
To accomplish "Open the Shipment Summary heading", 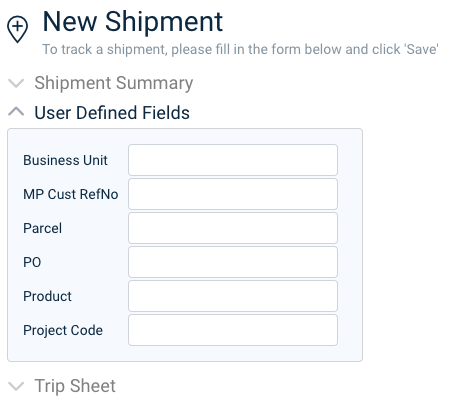I will pos(114,83).
